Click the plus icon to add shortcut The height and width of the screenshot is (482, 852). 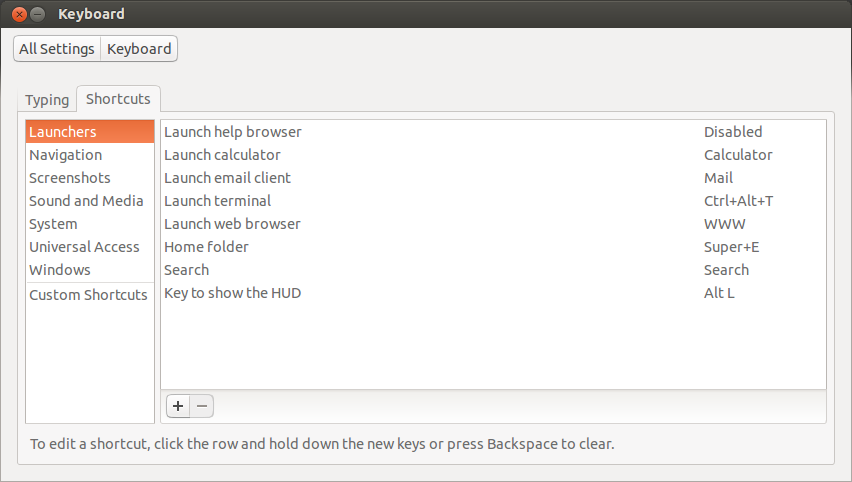coord(178,406)
